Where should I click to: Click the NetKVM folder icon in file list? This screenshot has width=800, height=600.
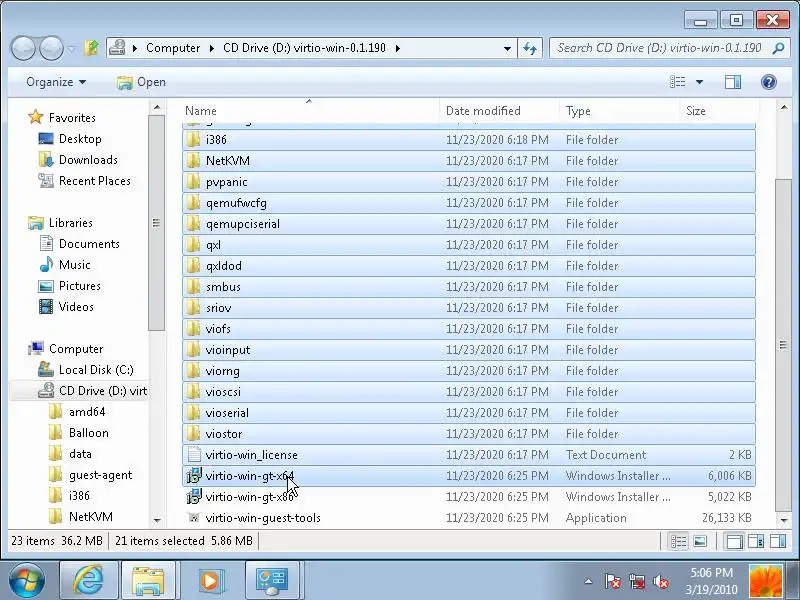193,161
